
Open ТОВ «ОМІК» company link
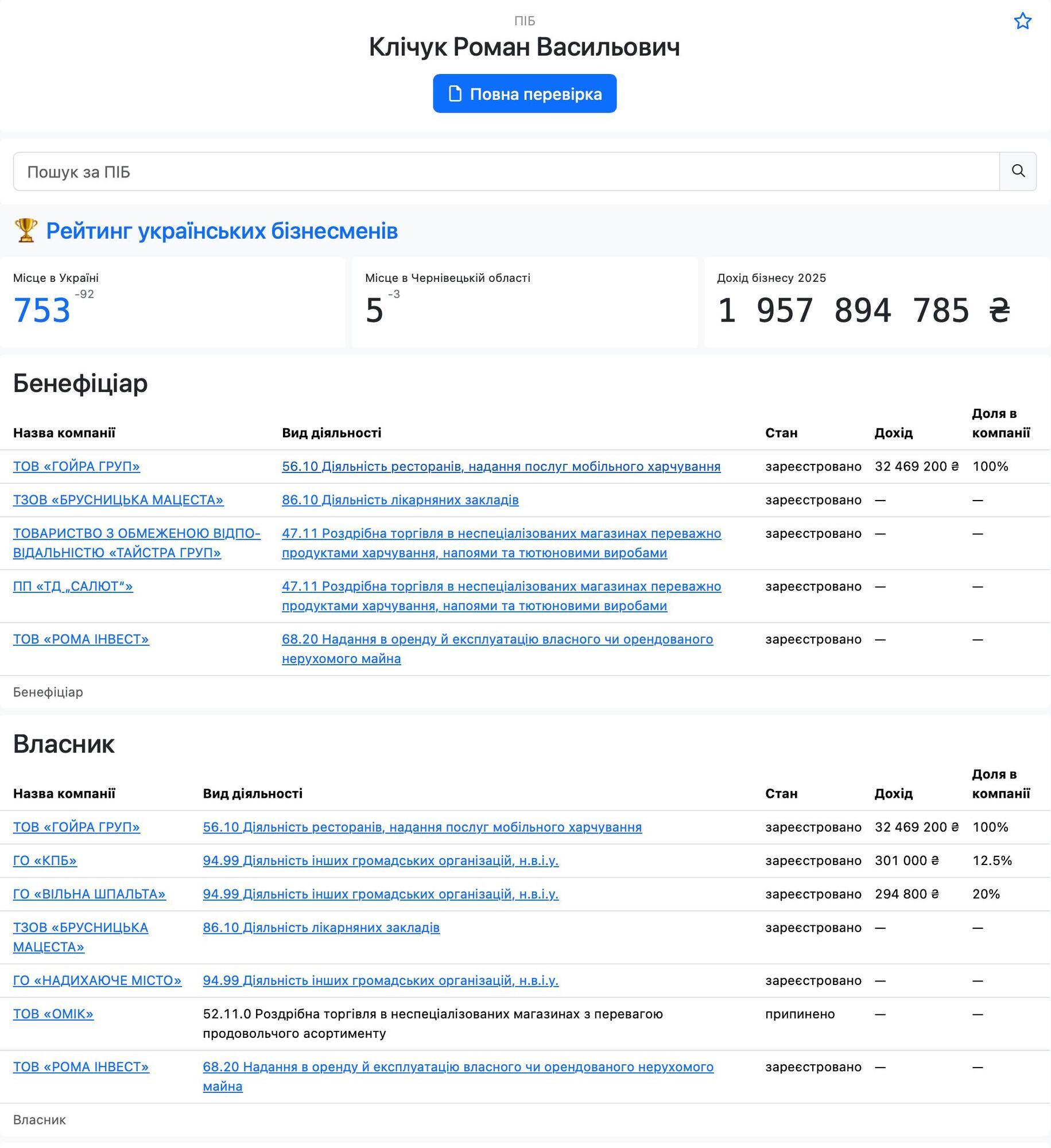coord(53,1014)
